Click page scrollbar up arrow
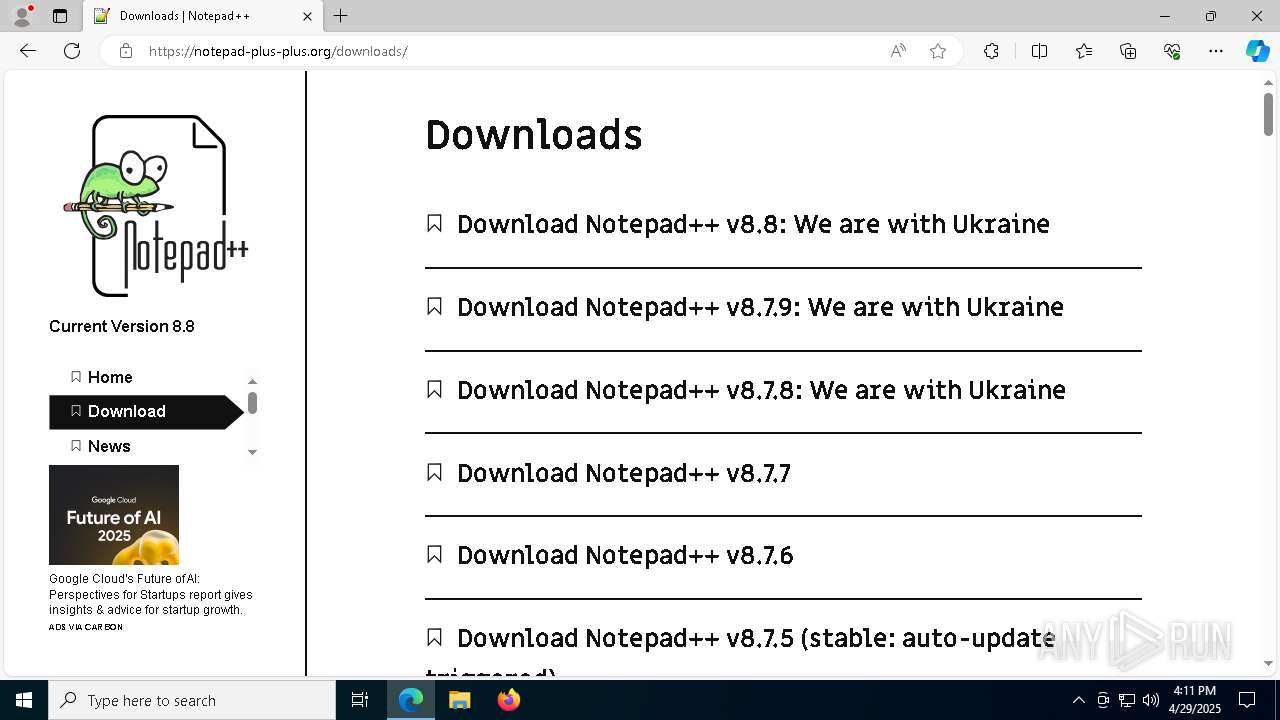This screenshot has width=1280, height=720. point(1268,82)
